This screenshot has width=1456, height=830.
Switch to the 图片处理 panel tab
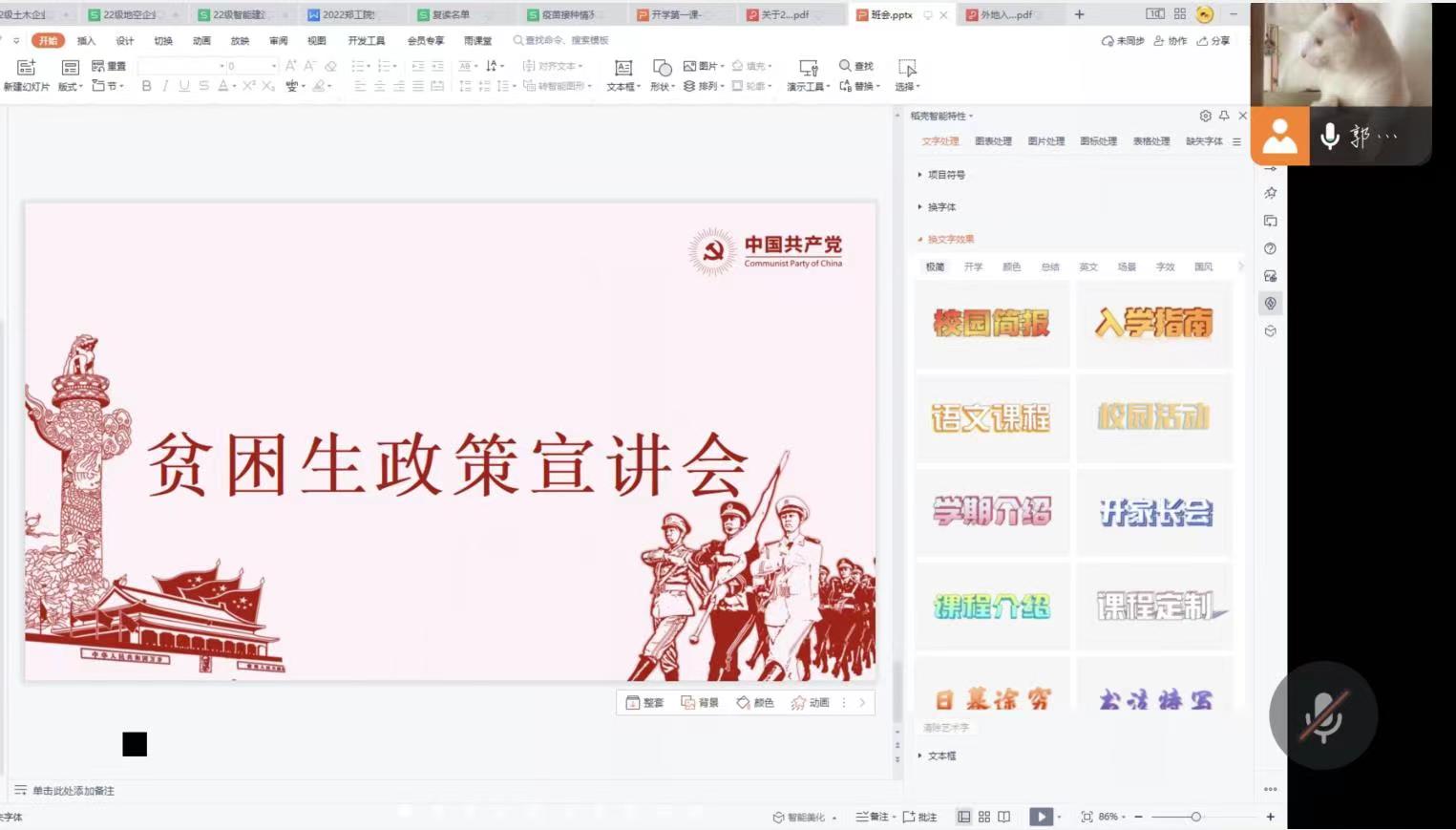click(x=1045, y=141)
